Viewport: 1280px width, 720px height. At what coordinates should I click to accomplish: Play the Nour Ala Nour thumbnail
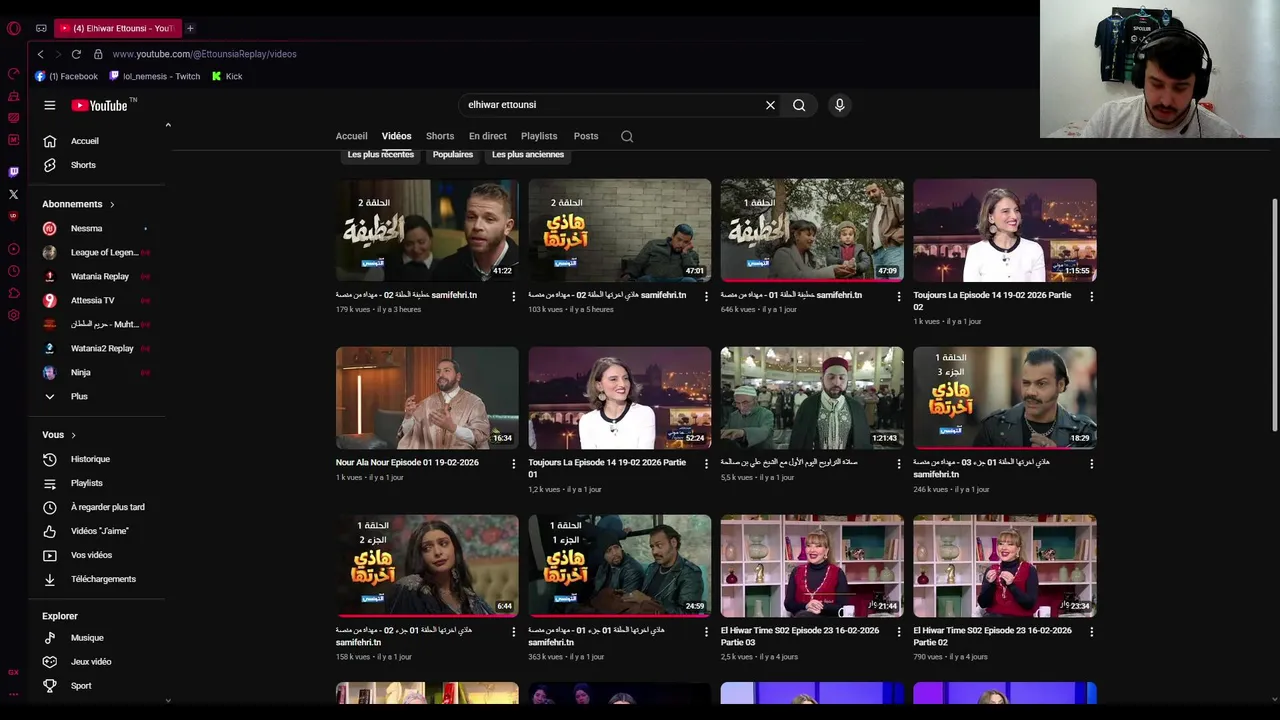[427, 398]
